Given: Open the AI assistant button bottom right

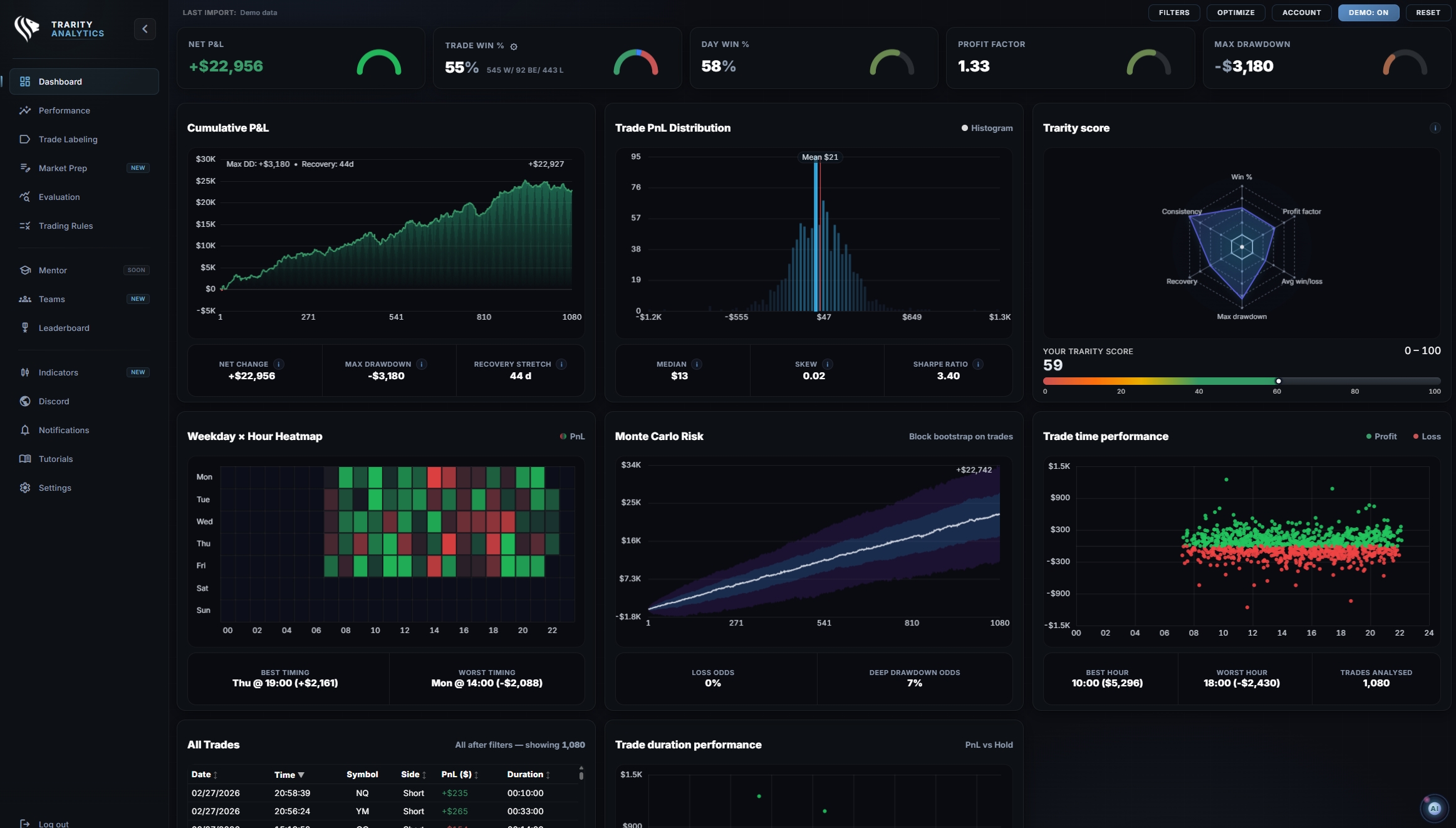Looking at the screenshot, I should click(1435, 808).
